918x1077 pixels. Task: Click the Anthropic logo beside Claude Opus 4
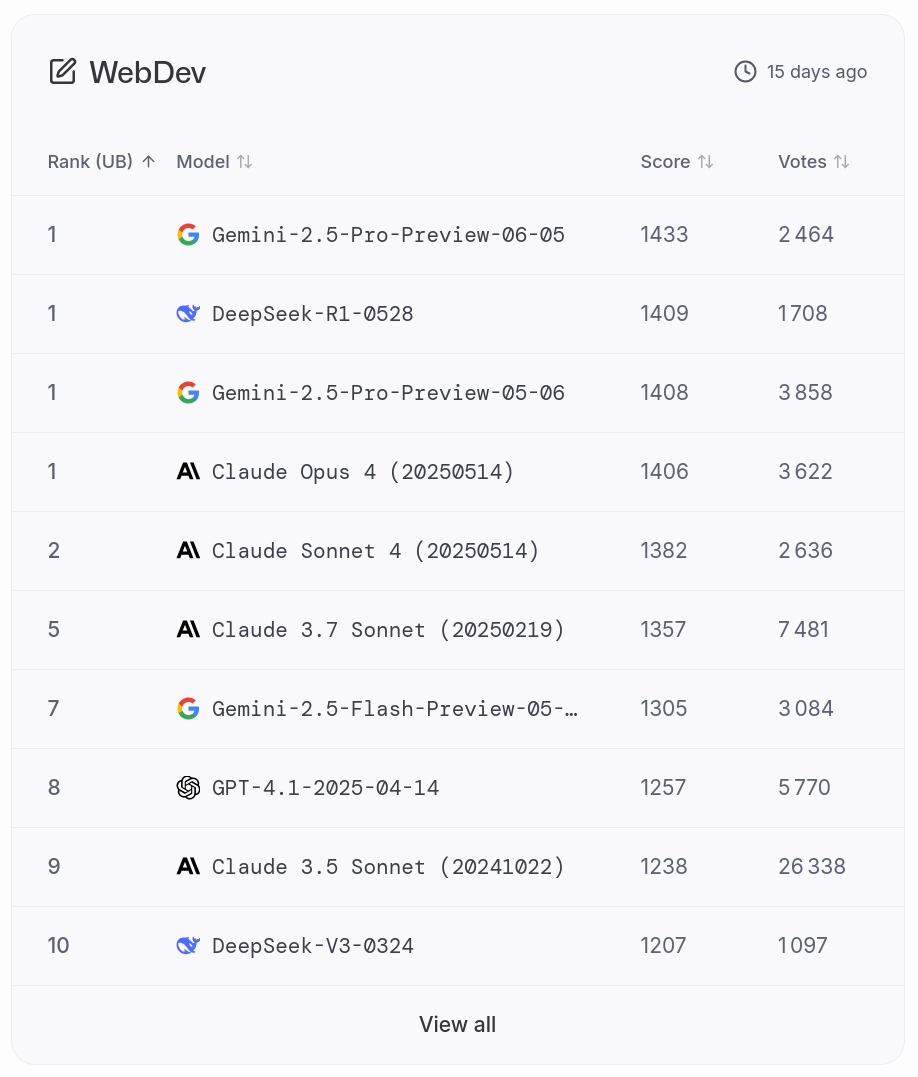point(188,472)
